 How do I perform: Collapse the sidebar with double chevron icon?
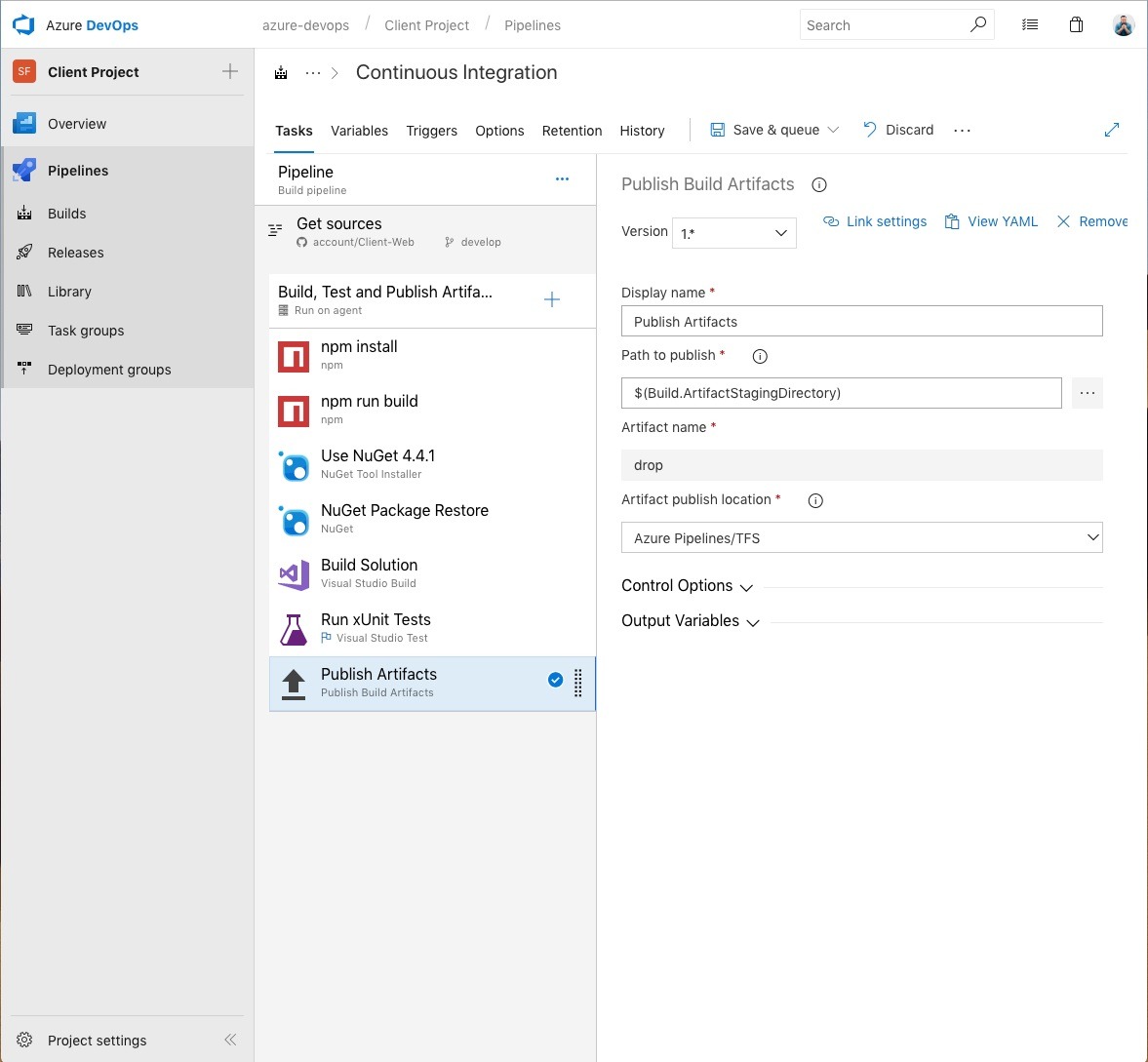(x=230, y=1040)
